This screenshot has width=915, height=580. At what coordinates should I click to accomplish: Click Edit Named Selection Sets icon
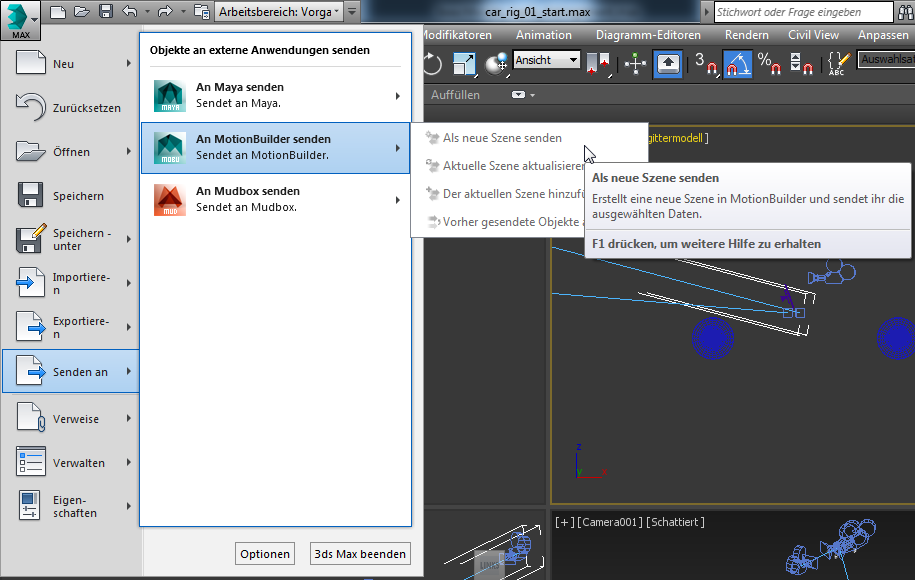point(839,64)
